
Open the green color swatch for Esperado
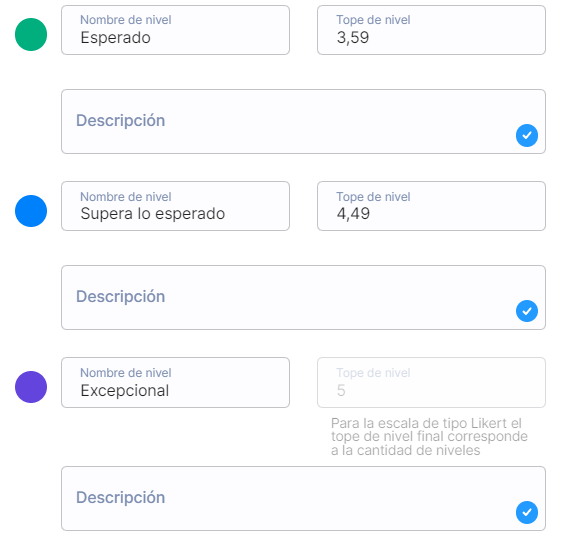tap(31, 34)
